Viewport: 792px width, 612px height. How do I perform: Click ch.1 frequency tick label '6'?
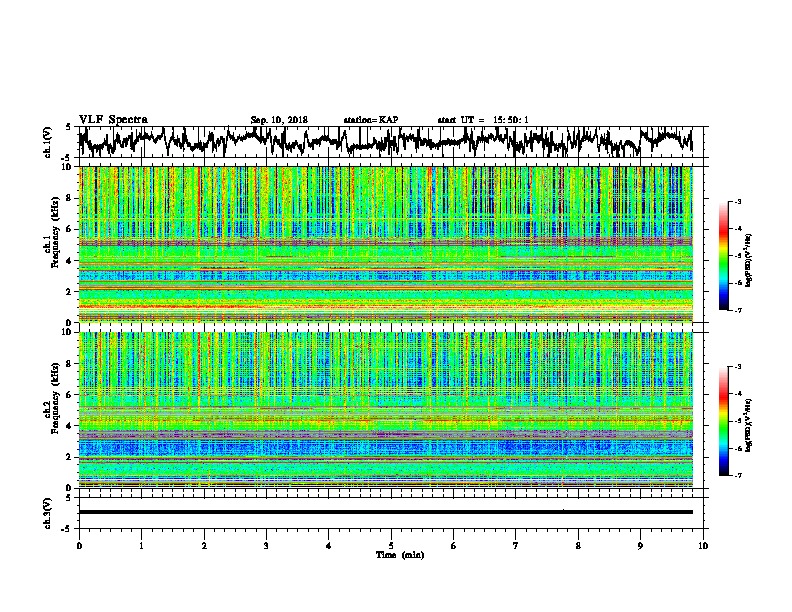(71, 230)
